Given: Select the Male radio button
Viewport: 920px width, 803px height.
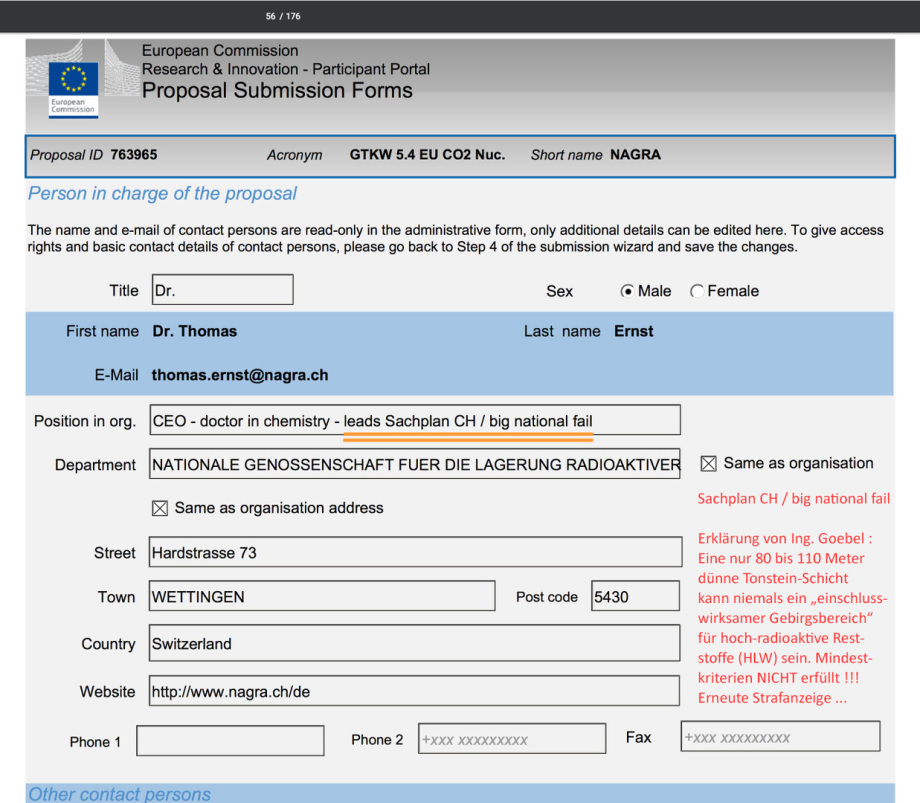Looking at the screenshot, I should tap(627, 291).
